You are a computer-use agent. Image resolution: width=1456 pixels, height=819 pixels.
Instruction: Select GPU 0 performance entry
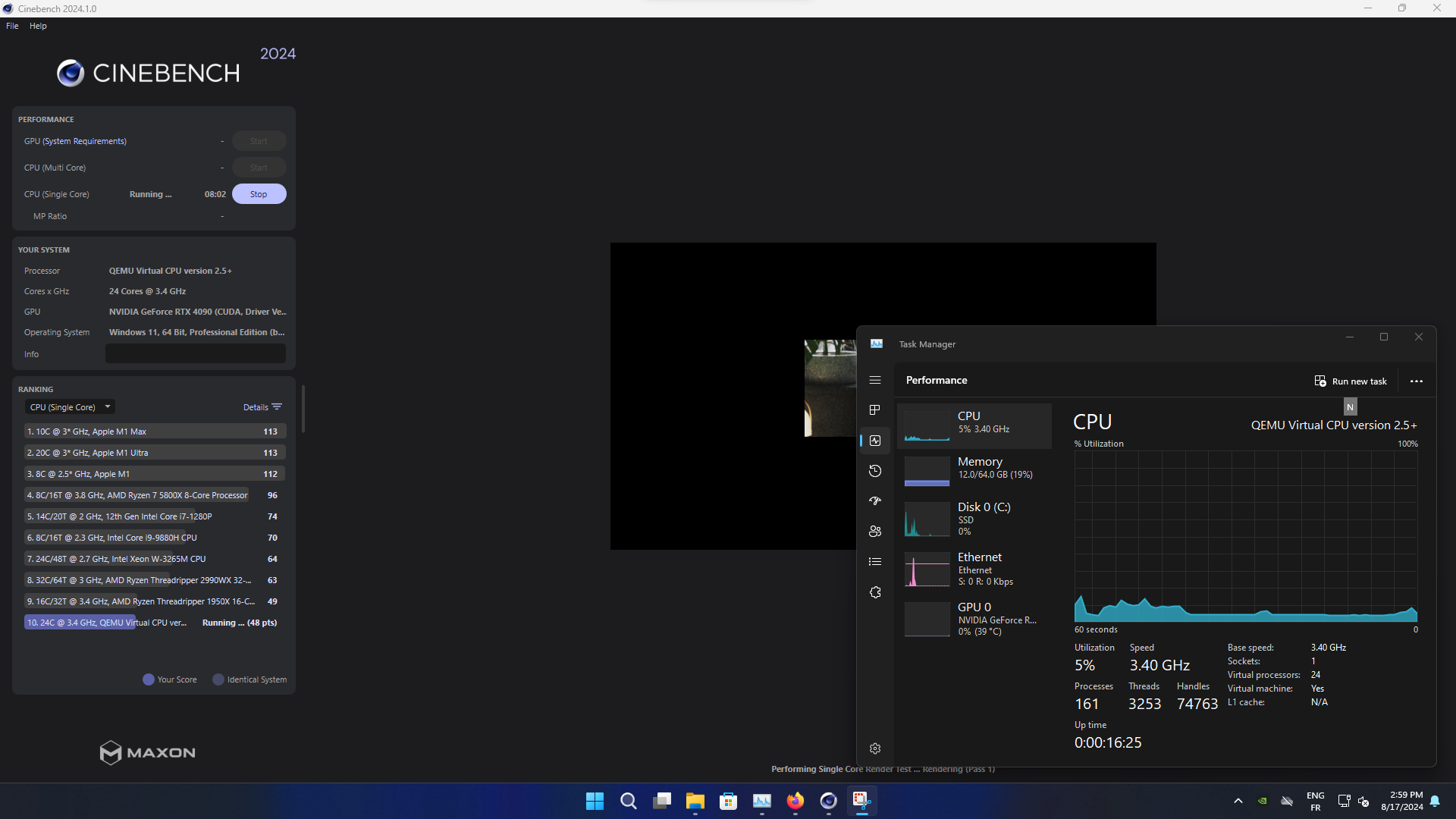[x=974, y=619]
